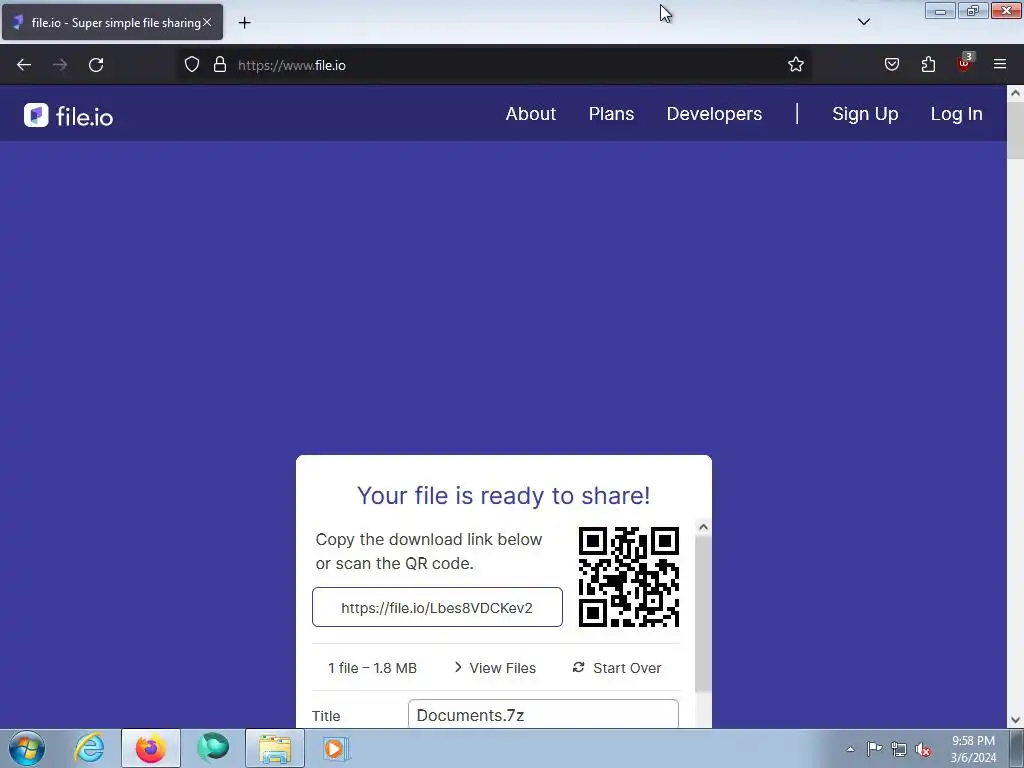Click the muted volume tray icon
Screen dimensions: 1024x768
(923, 750)
